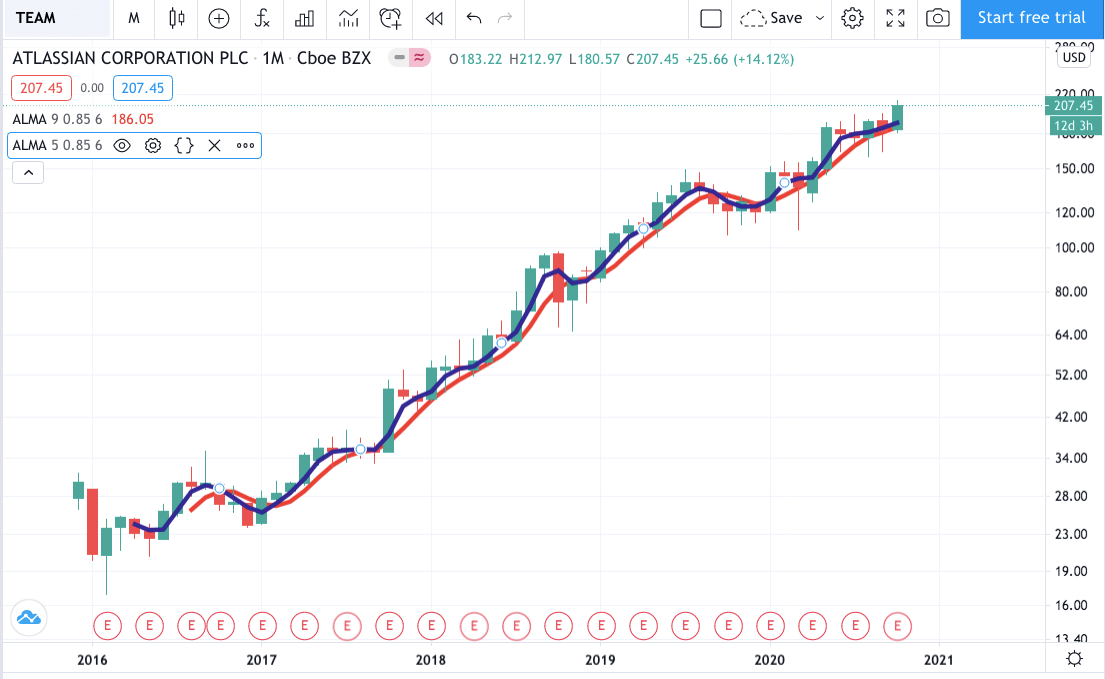
Task: Create an alert with the alarm clock icon
Action: click(x=390, y=18)
